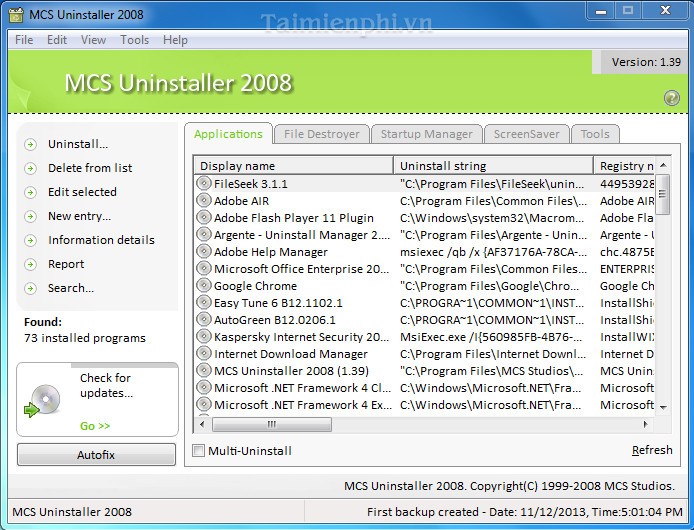694x530 pixels.
Task: Click the disc icon of AutoGreen B12.0206.1
Action: 204,319
